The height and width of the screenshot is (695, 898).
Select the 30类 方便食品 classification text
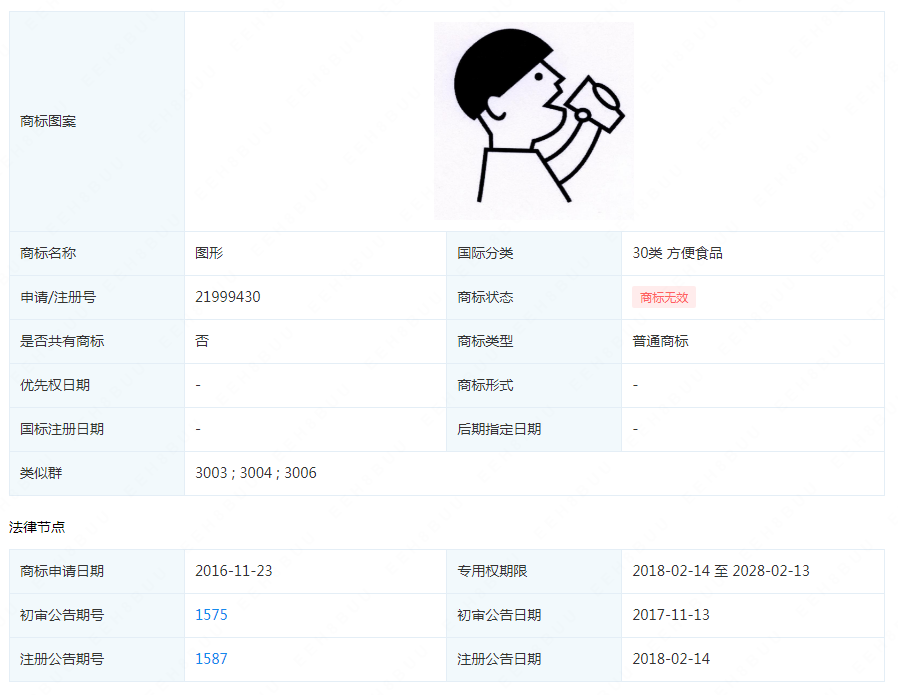678,253
